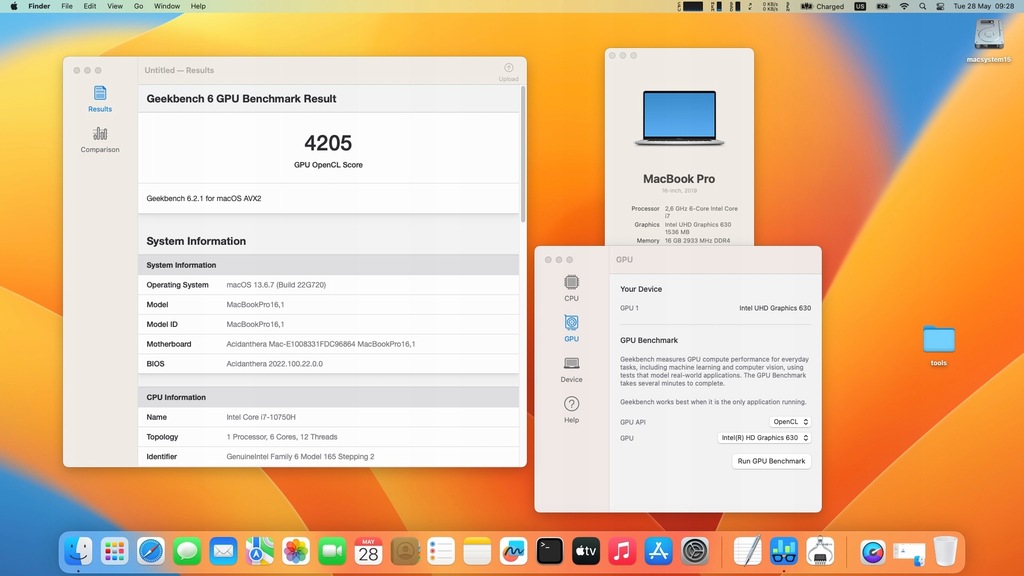Click the results window vertical scrollbar
The height and width of the screenshot is (576, 1024).
[x=522, y=155]
